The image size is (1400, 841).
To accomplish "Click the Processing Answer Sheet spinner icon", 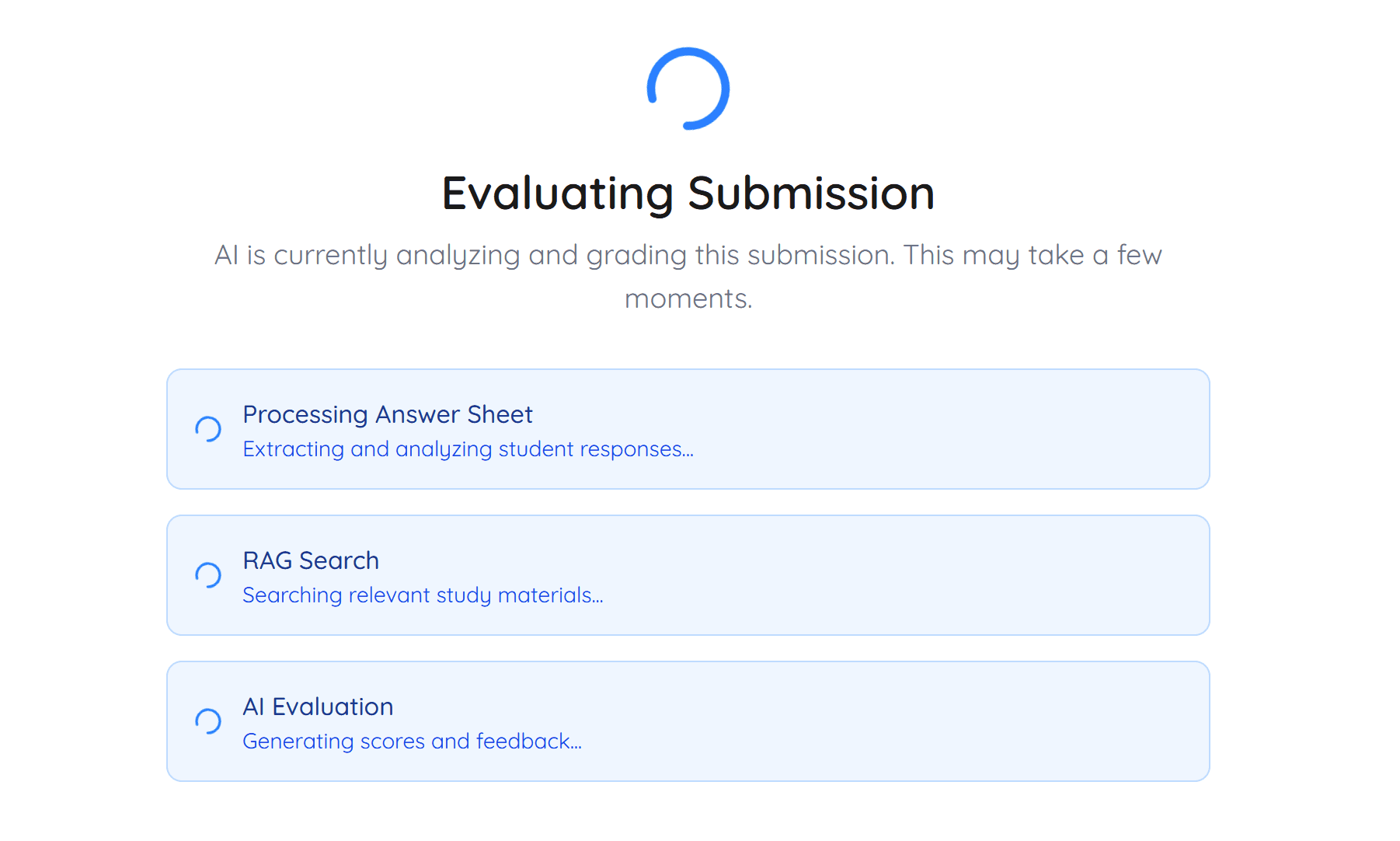I will (x=208, y=429).
